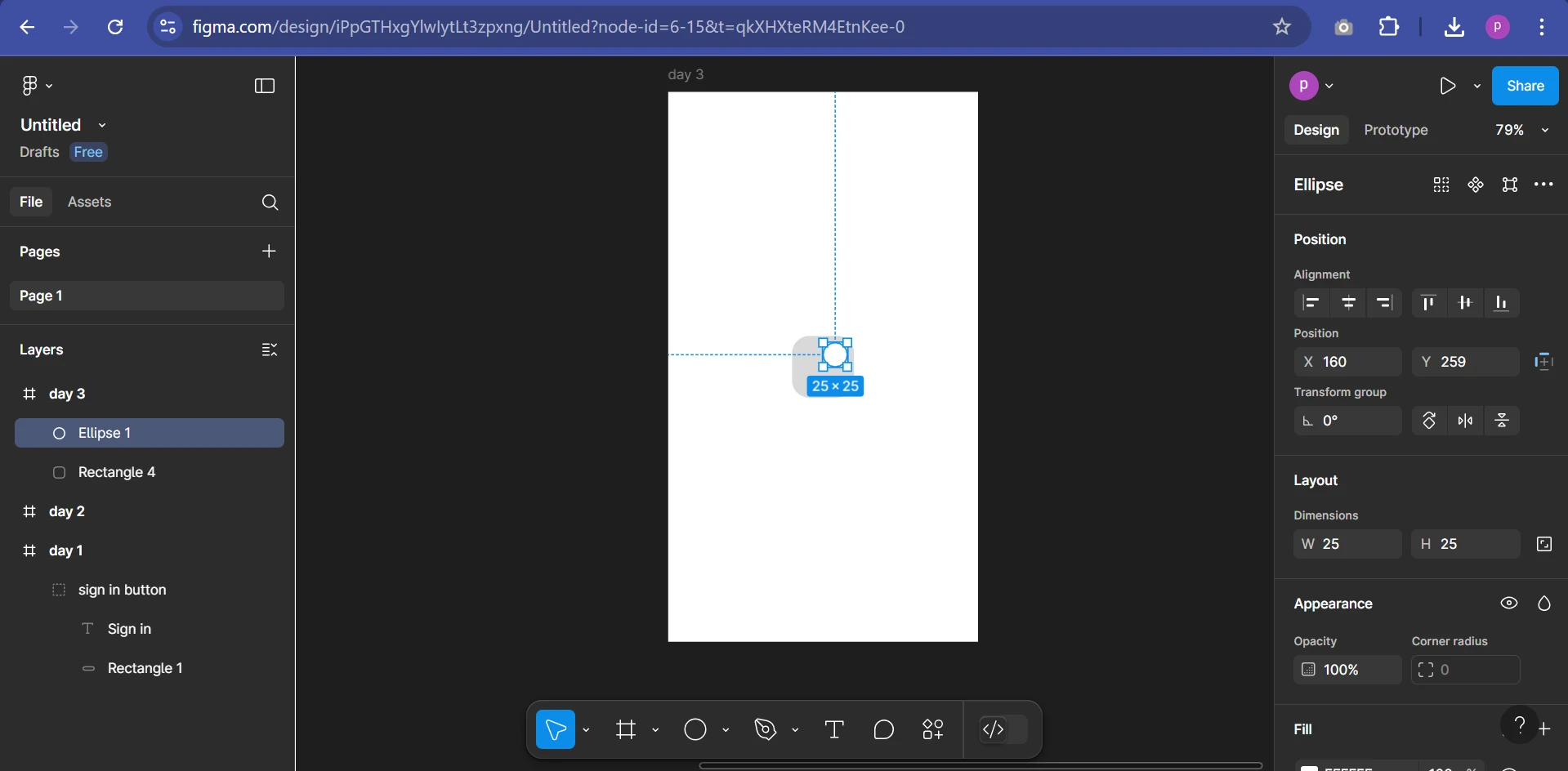This screenshot has height=771, width=1568.
Task: Open the Ellipse more options ellipsis menu
Action: [x=1543, y=185]
